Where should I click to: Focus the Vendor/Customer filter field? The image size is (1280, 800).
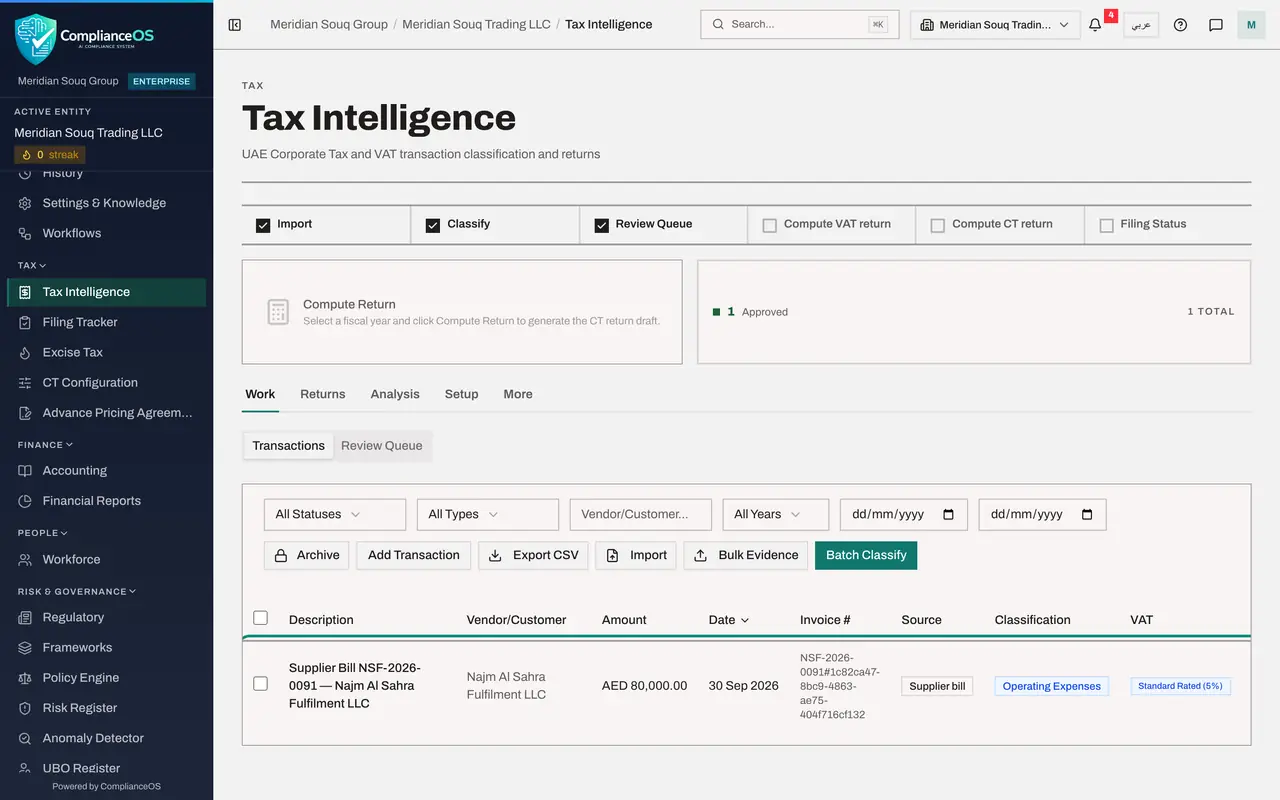641,514
